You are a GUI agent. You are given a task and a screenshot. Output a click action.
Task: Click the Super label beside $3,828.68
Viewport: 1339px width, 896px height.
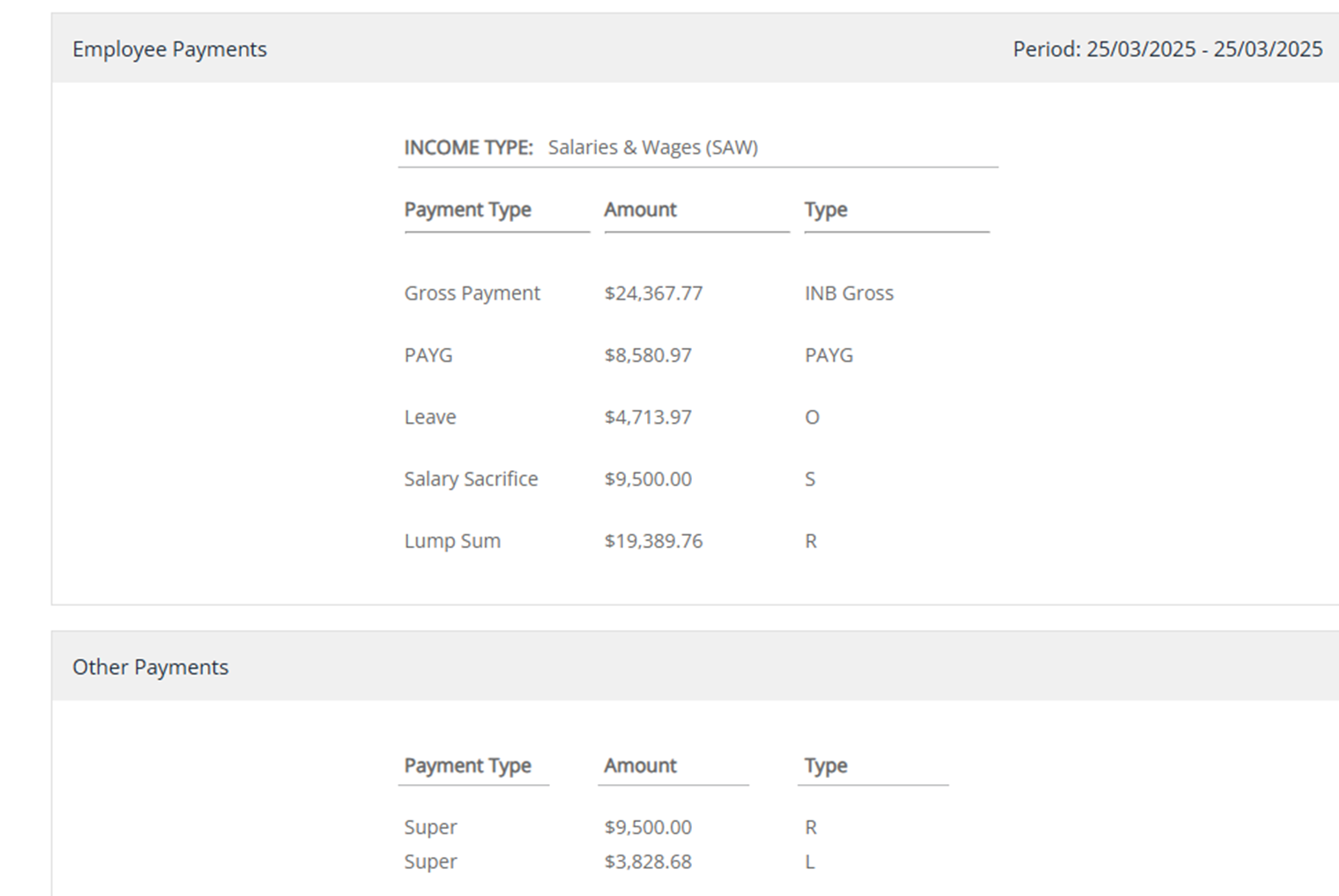tap(430, 862)
